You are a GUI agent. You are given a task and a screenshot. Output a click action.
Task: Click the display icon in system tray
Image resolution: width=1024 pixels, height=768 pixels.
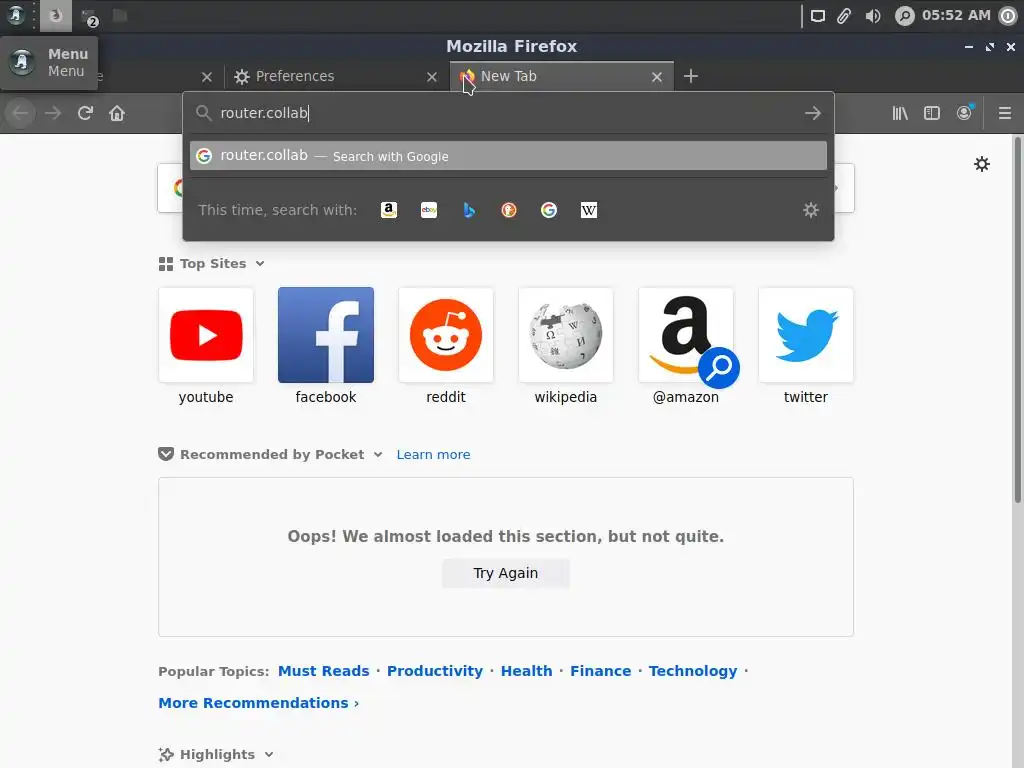pos(818,16)
